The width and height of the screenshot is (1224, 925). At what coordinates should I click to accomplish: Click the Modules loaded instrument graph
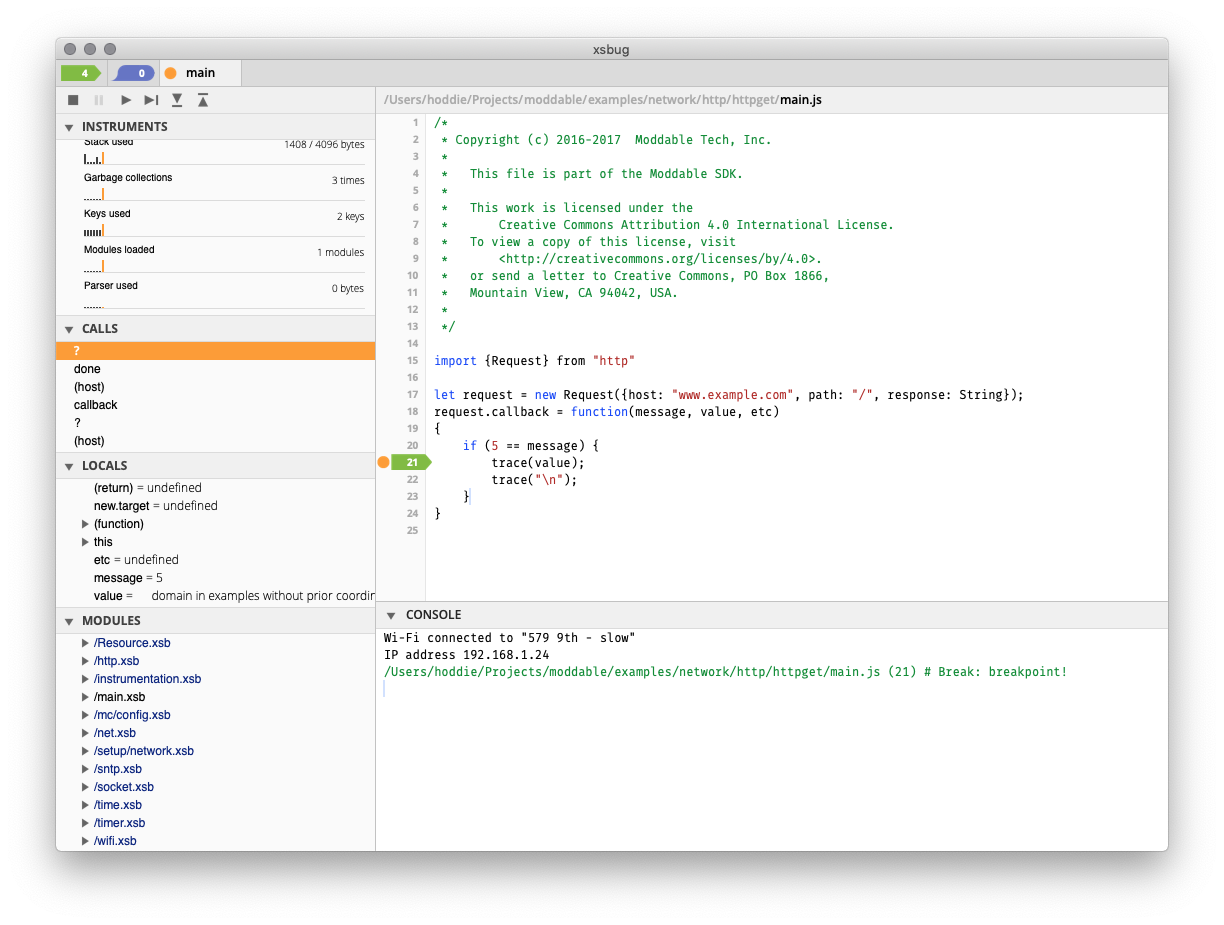pyautogui.click(x=224, y=267)
